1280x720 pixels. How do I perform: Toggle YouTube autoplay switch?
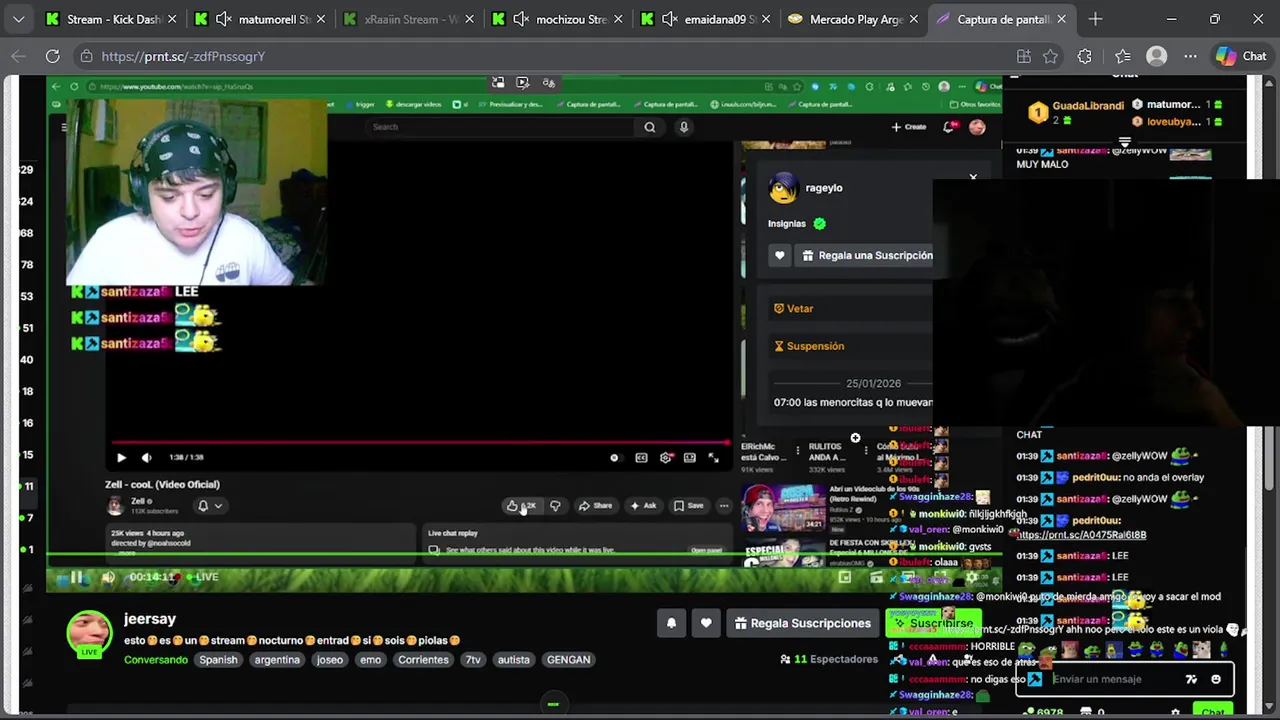614,457
